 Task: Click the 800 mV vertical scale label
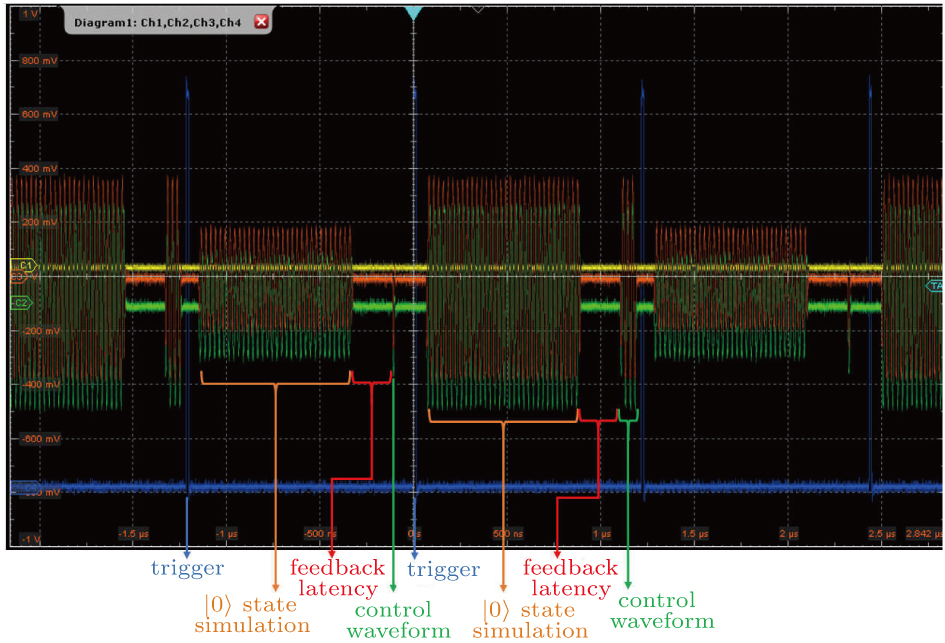click(x=39, y=60)
